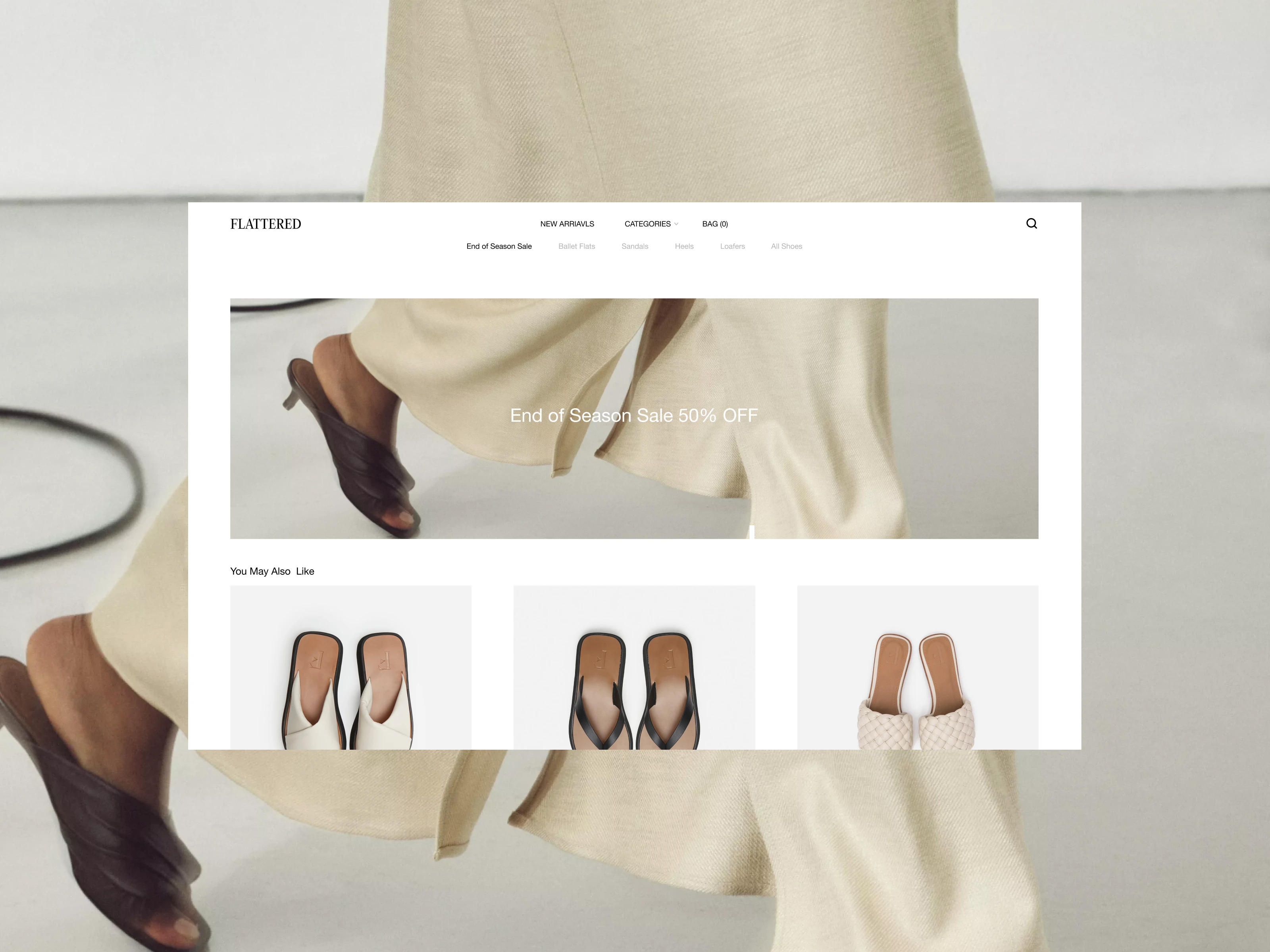The height and width of the screenshot is (952, 1270).
Task: Open the CATEGORIES menu label
Action: (647, 224)
